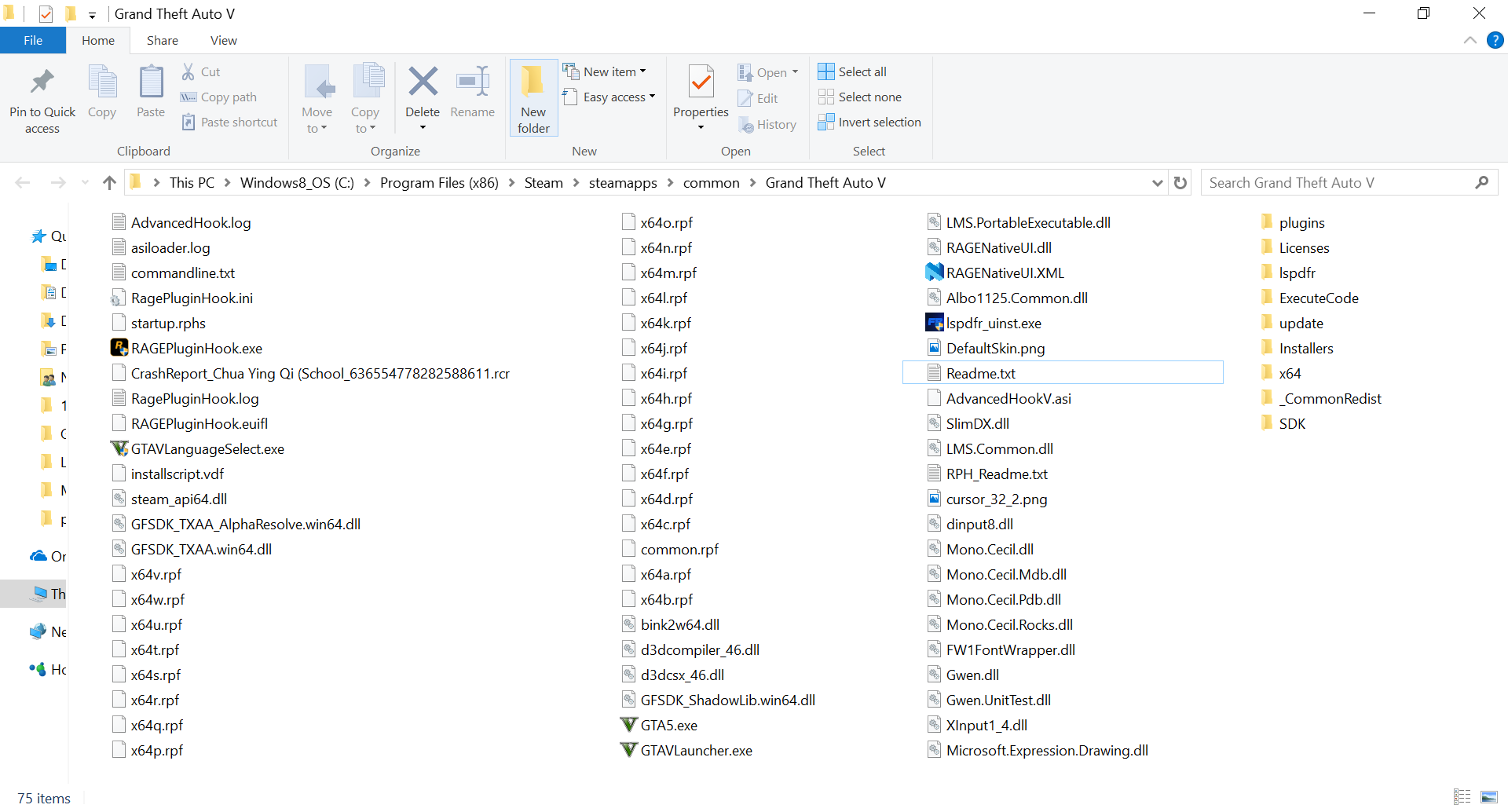Go to Windows8_OS (C:) breadcrumb

tap(297, 182)
